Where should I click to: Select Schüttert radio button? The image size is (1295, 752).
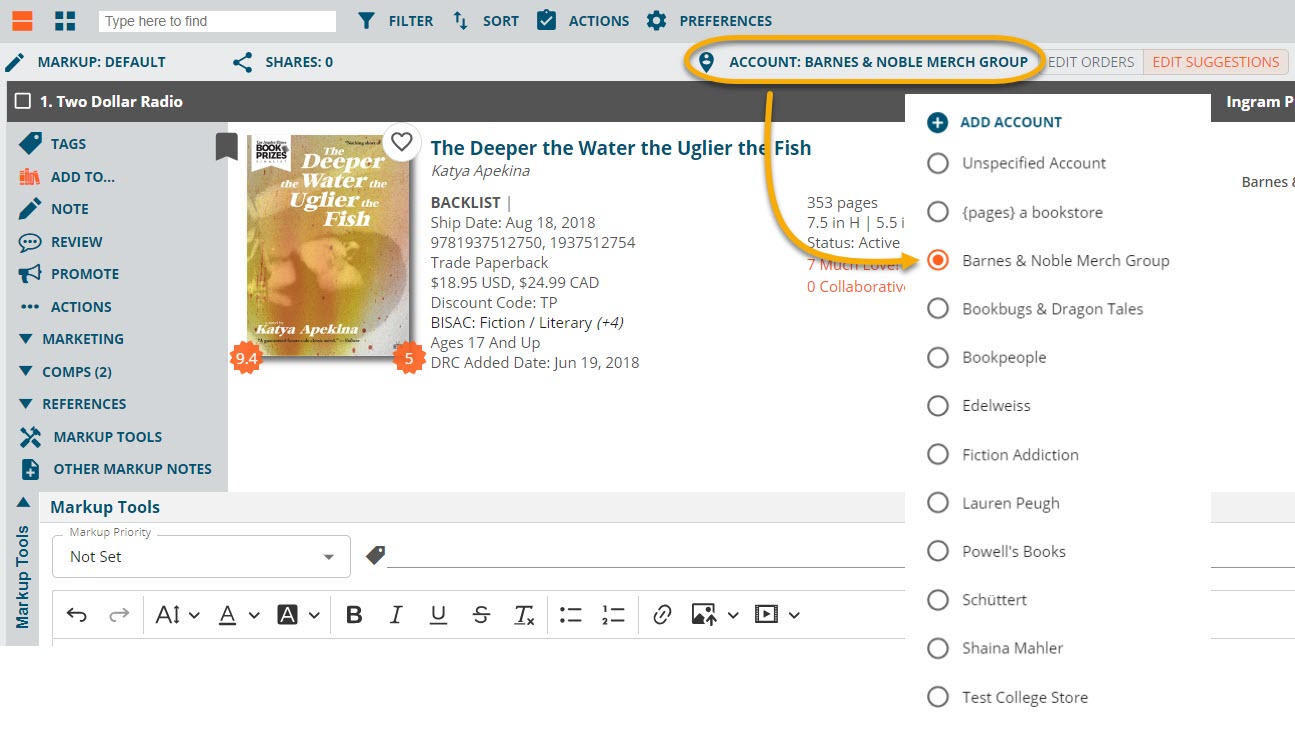[938, 600]
